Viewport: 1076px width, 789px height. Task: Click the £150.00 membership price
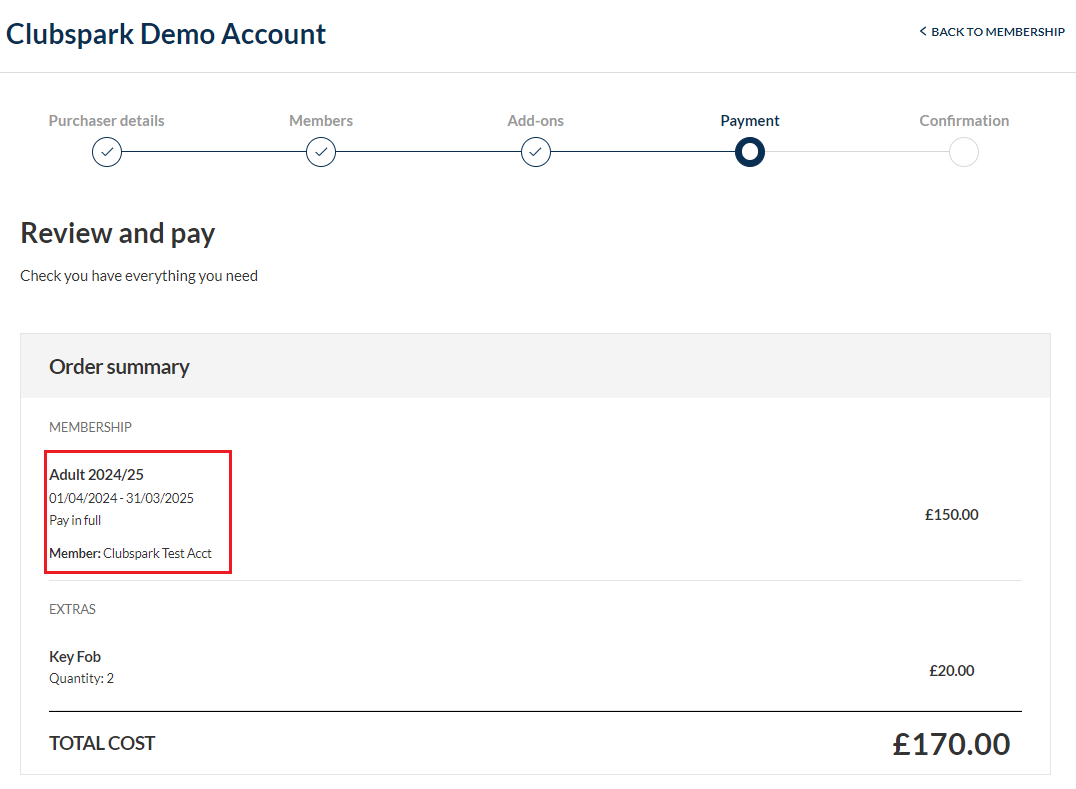(x=952, y=515)
